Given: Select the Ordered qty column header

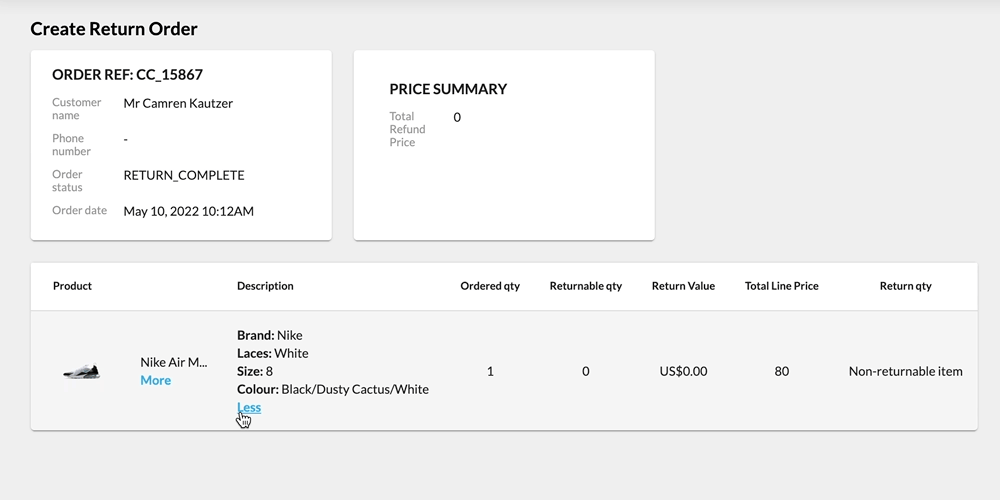Looking at the screenshot, I should coord(490,286).
